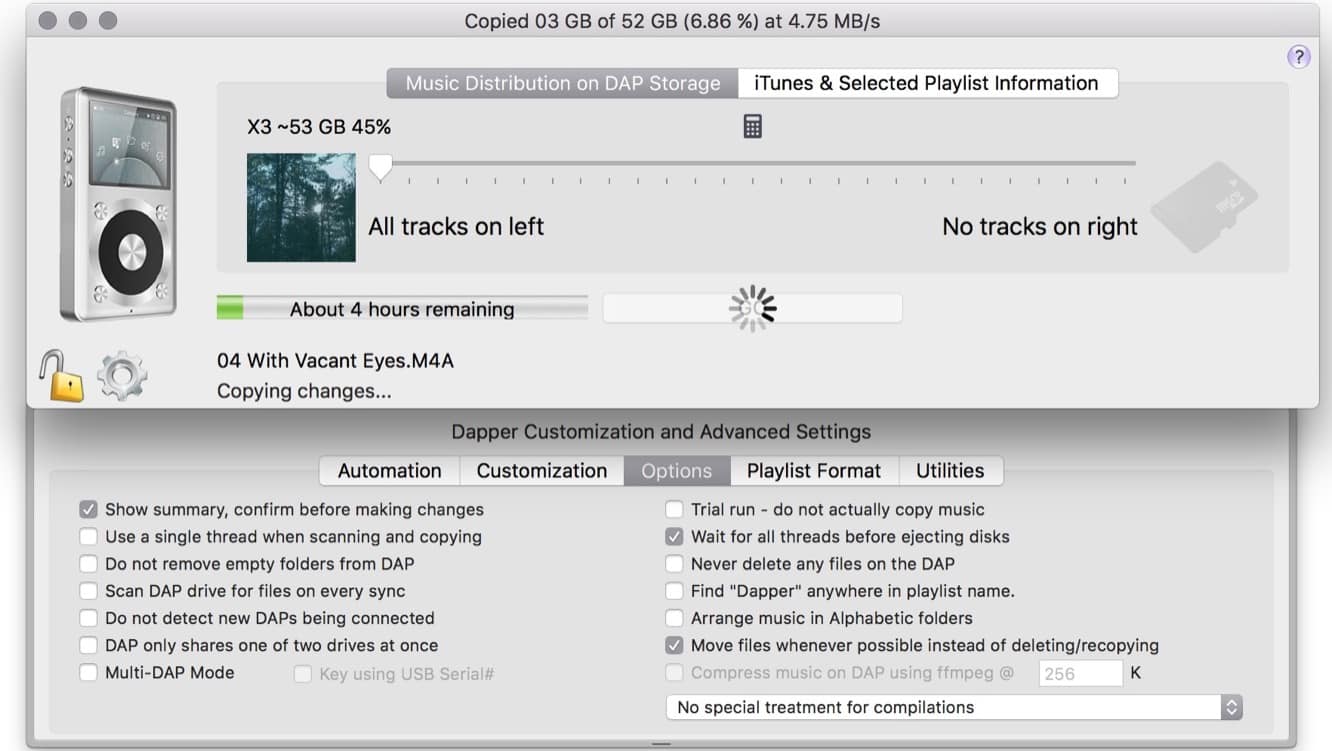This screenshot has height=751, width=1332.
Task: Click the FiiO music player device image
Action: (118, 204)
